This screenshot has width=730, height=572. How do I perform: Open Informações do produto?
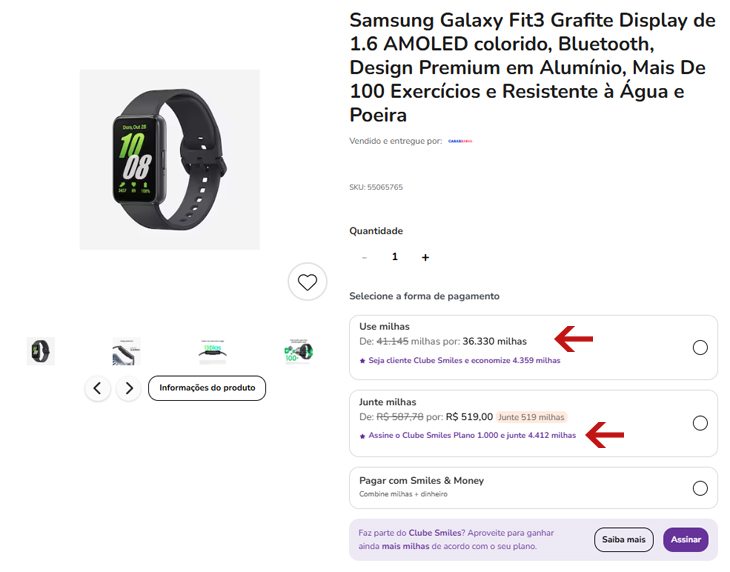coord(207,388)
